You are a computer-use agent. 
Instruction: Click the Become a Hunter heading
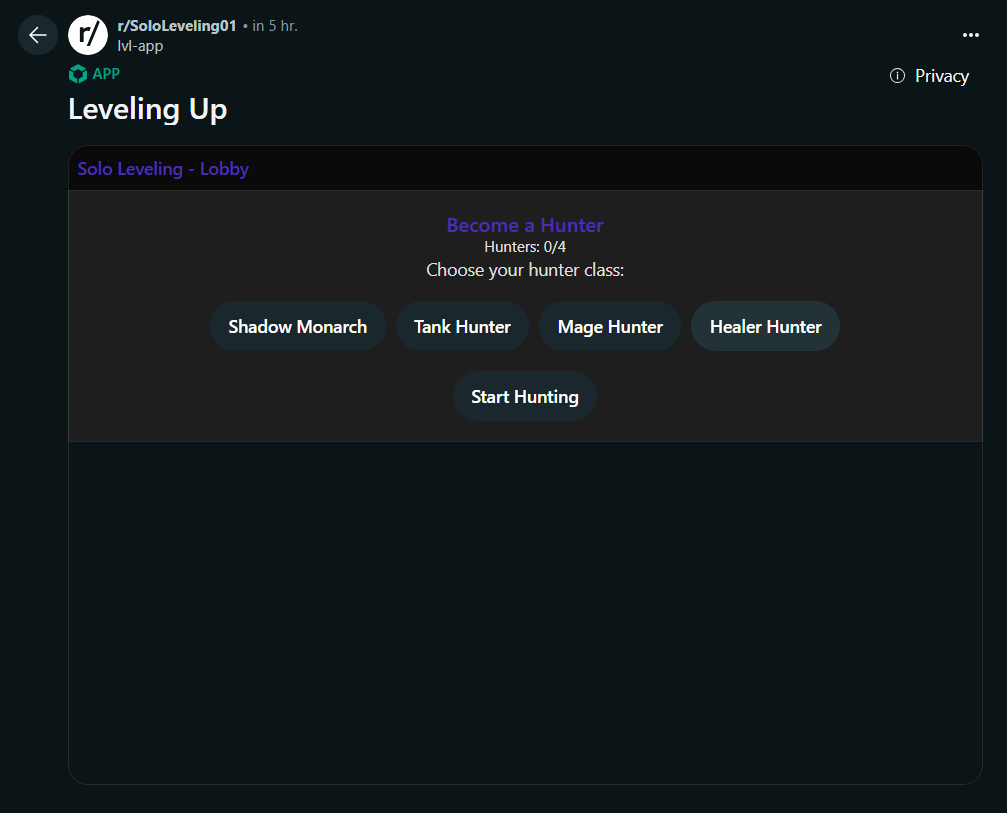525,225
